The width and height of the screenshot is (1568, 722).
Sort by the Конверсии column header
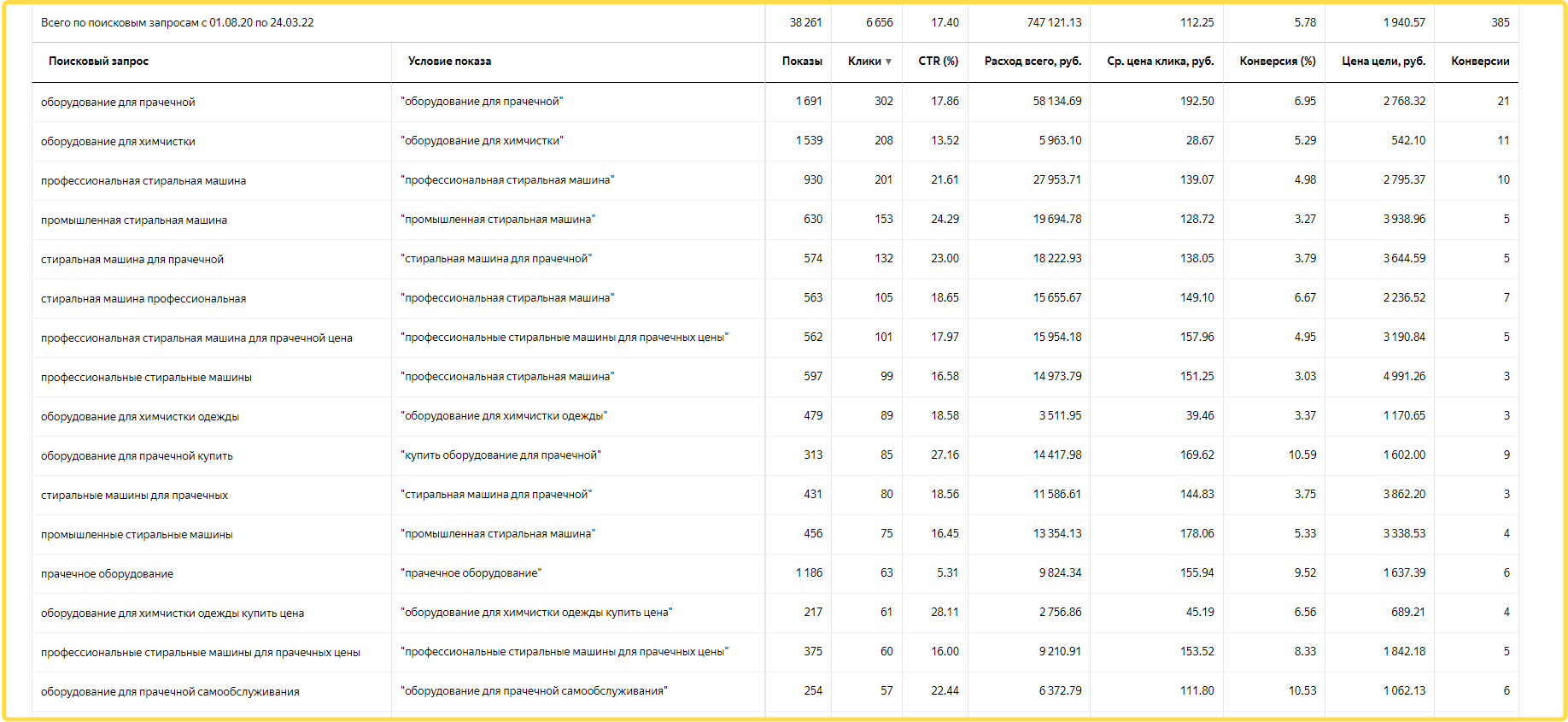pyautogui.click(x=1480, y=62)
